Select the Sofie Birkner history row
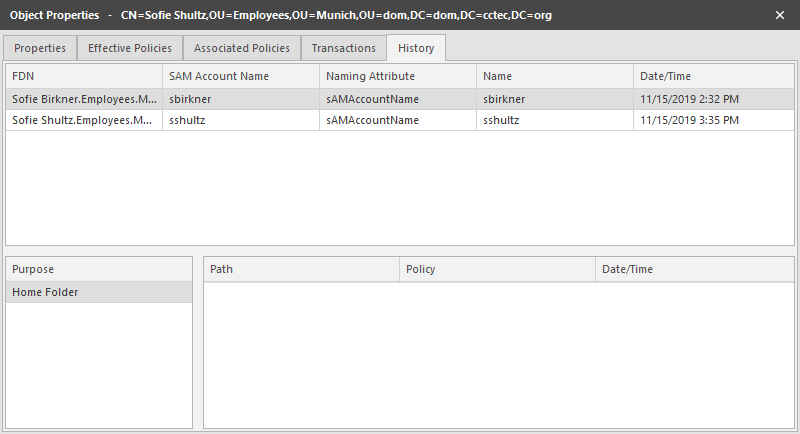The image size is (800, 434). tap(83, 100)
